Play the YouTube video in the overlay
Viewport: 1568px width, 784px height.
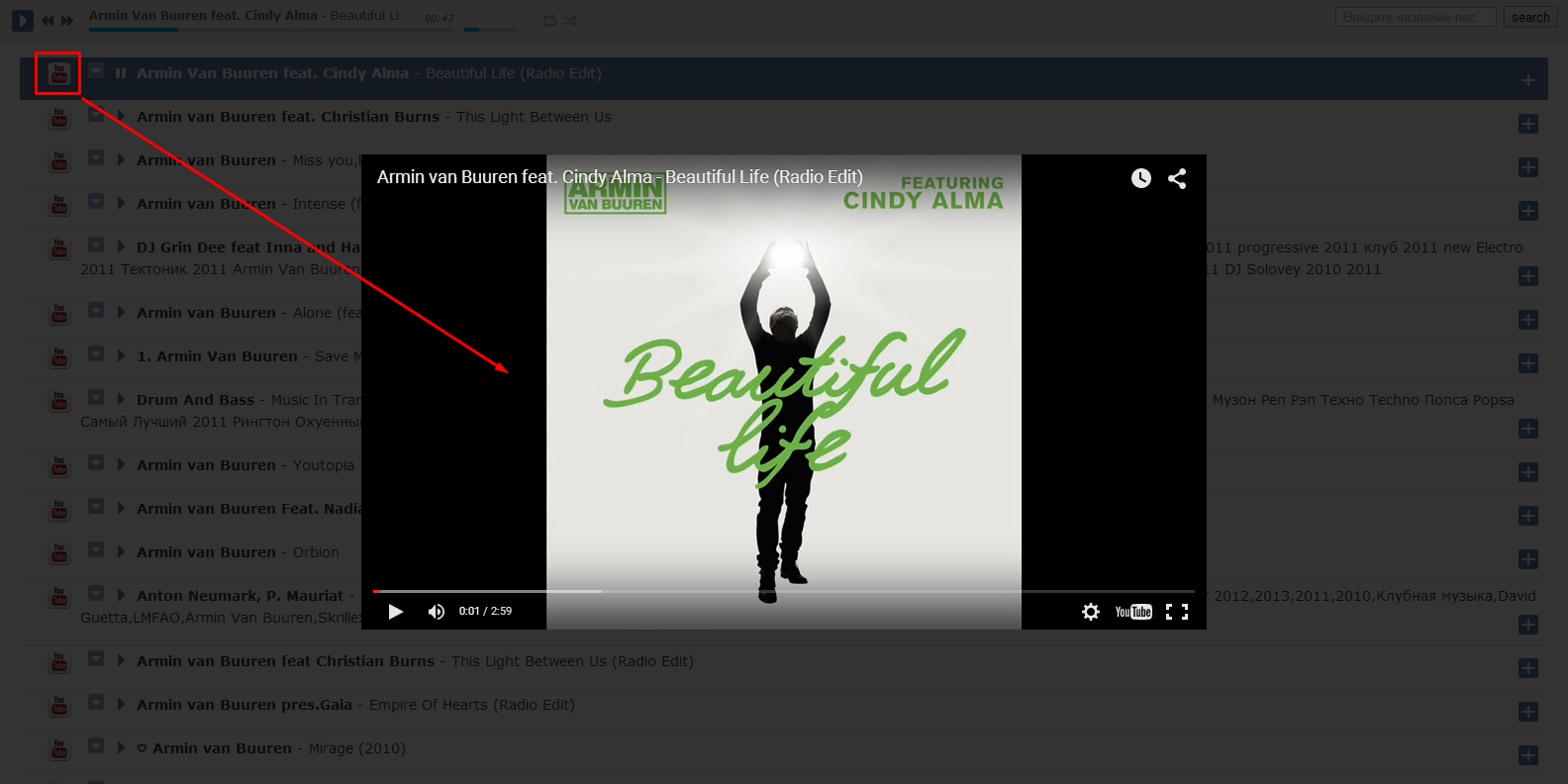click(396, 612)
